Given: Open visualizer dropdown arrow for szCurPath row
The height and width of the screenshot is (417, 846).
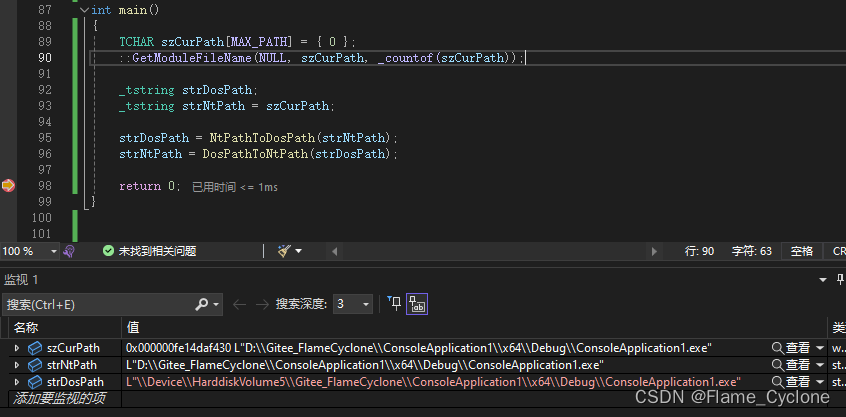Looking at the screenshot, I should click(820, 348).
